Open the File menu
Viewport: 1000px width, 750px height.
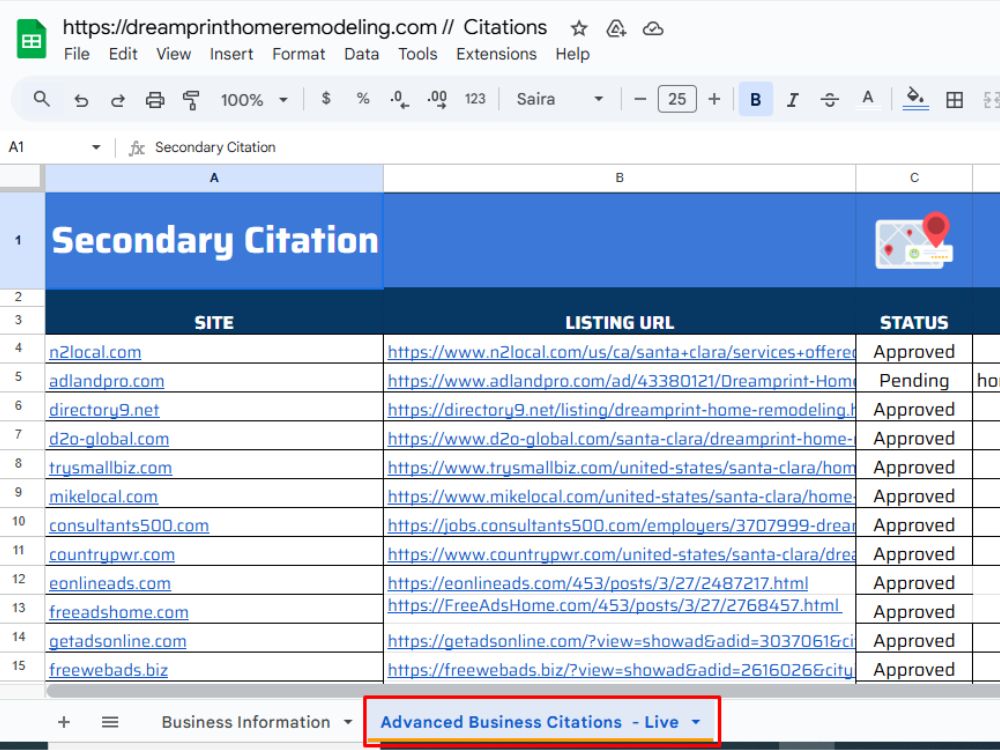pyautogui.click(x=77, y=54)
